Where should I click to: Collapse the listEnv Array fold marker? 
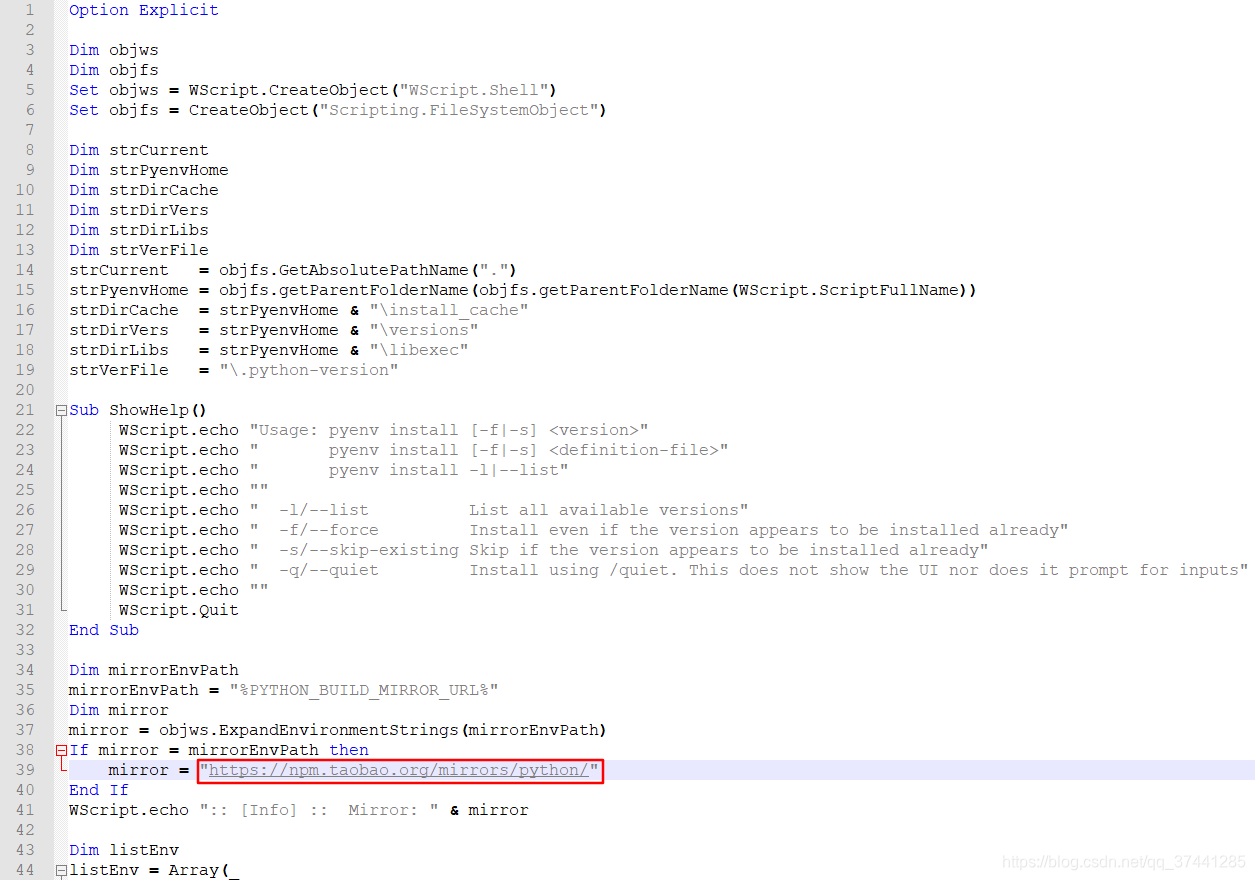point(61,870)
